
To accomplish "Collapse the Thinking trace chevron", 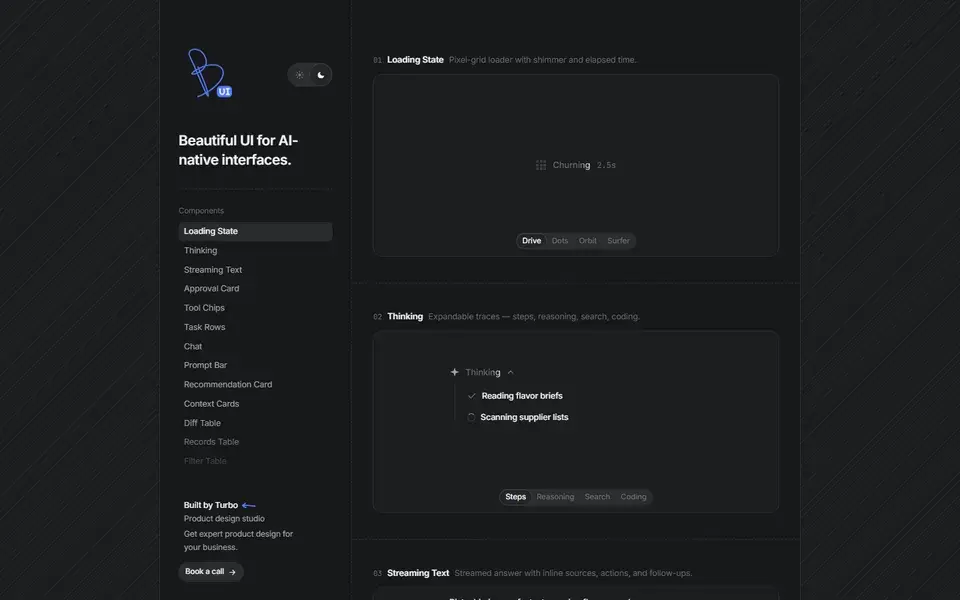I will pos(511,372).
